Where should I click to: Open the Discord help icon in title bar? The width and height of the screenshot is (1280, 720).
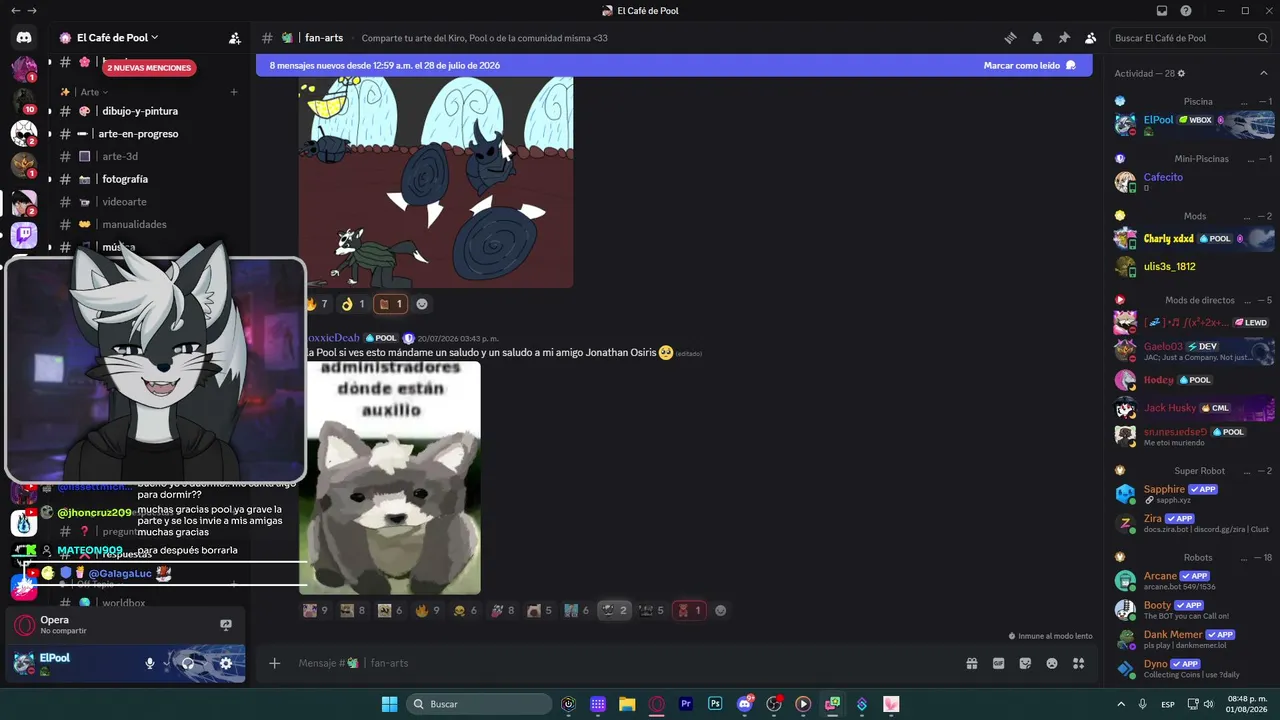tap(1186, 11)
